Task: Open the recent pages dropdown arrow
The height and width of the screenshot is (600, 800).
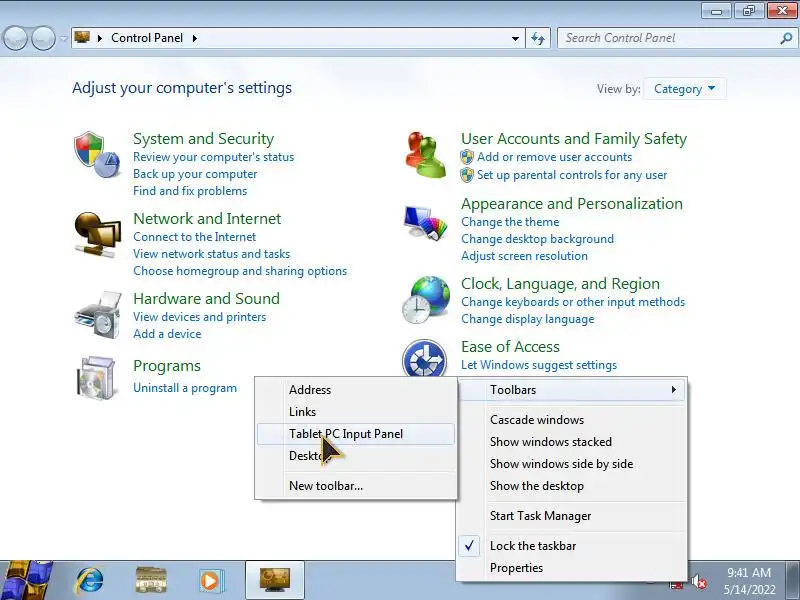Action: 64,38
